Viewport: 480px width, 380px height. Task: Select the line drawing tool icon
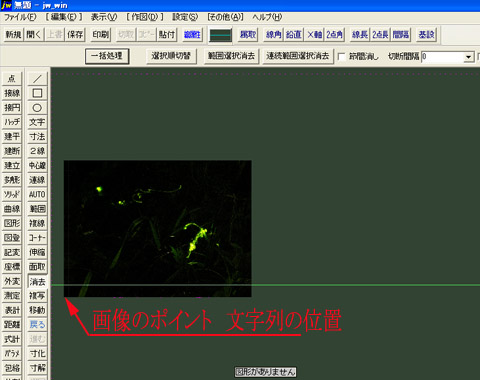pos(37,79)
